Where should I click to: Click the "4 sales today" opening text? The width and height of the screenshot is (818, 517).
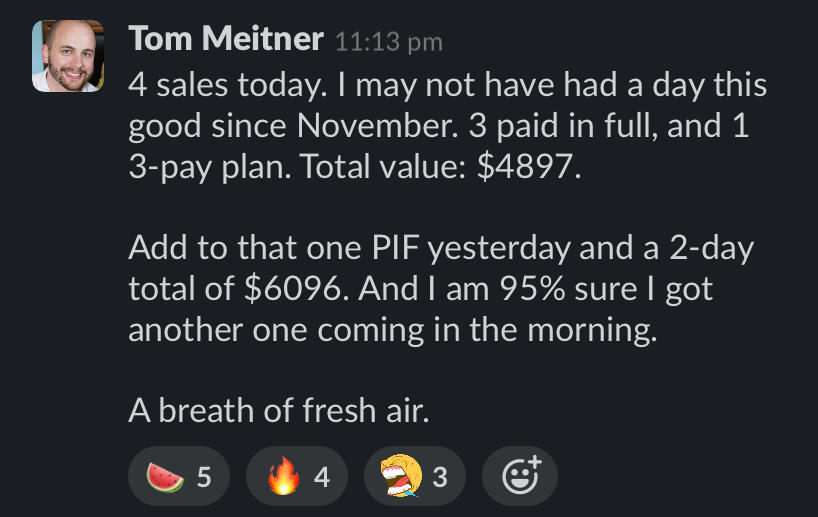(x=224, y=86)
